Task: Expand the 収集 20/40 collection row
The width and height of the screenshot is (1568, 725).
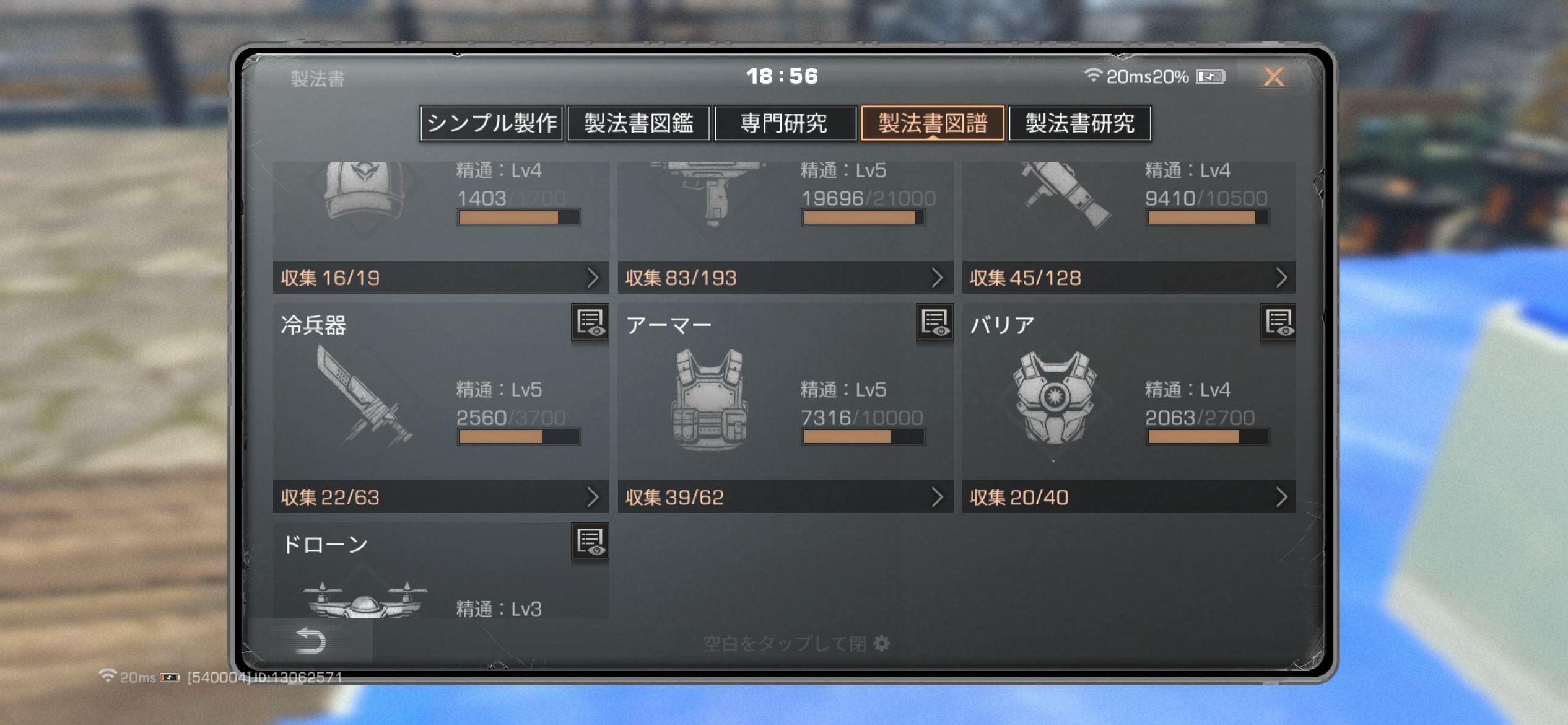Action: pos(1129,497)
